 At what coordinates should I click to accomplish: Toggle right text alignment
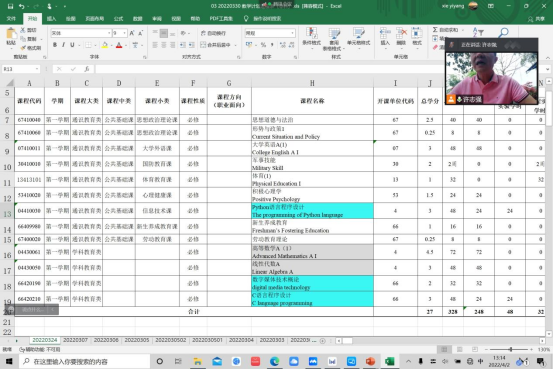point(172,45)
